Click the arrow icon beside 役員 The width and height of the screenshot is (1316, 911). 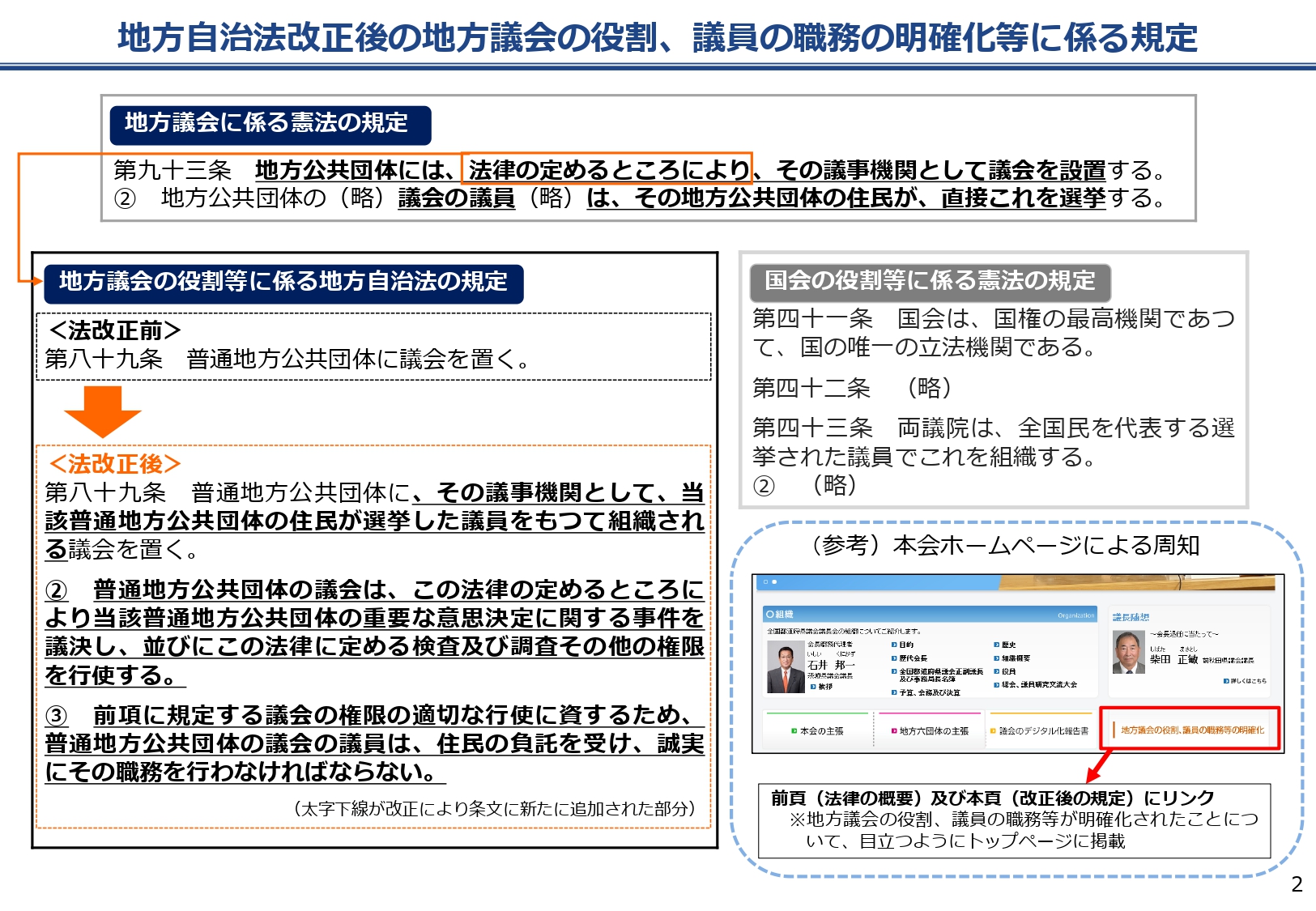(997, 671)
